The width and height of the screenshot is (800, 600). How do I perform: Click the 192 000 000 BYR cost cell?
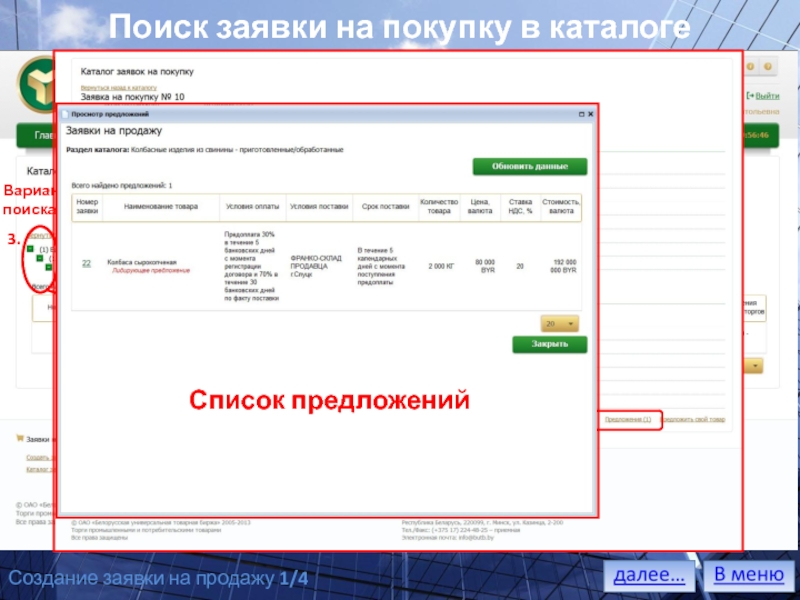(x=563, y=266)
